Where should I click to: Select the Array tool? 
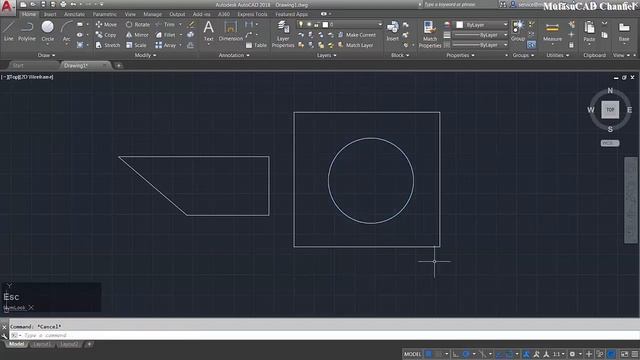point(166,45)
